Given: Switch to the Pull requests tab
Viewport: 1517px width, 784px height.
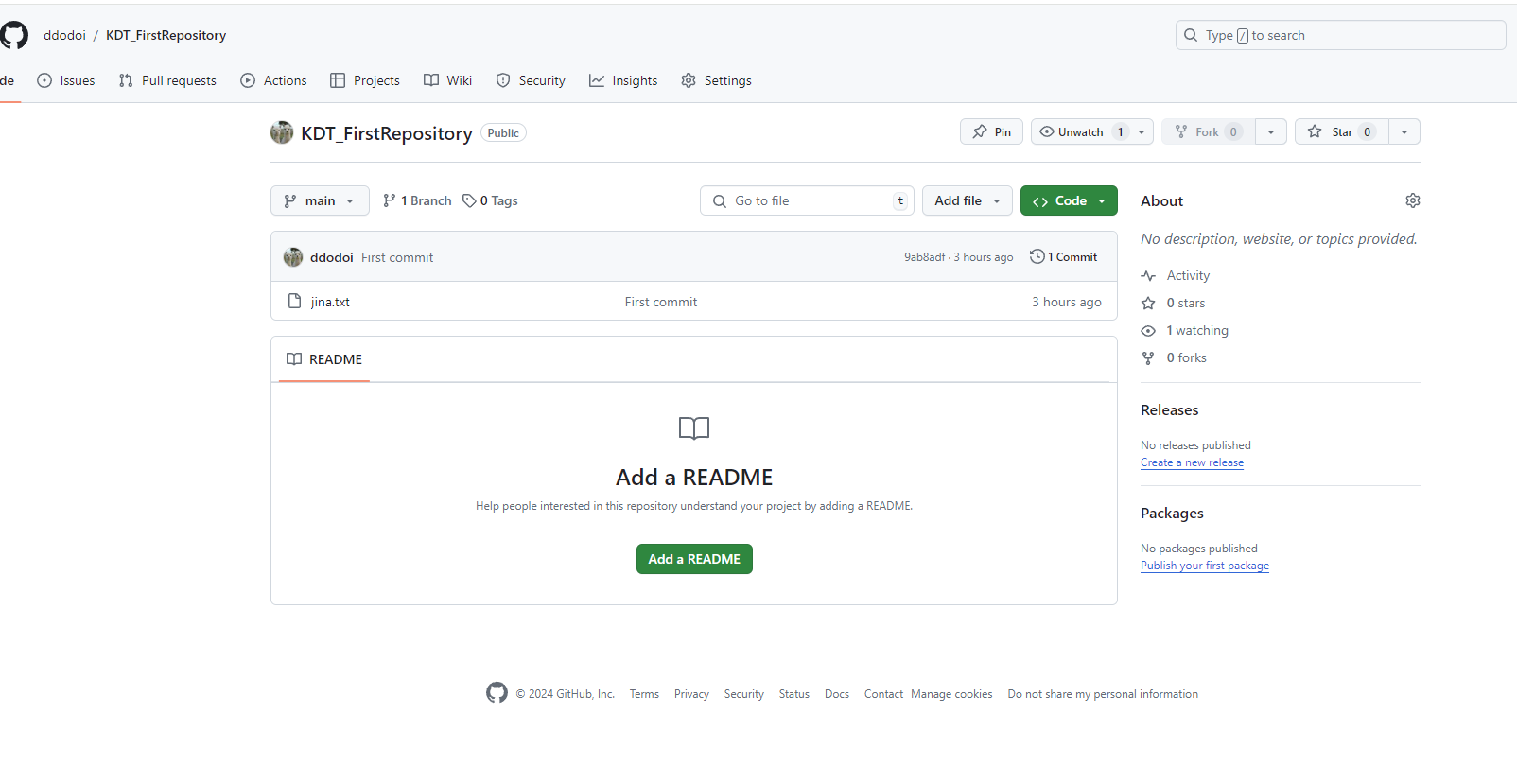Looking at the screenshot, I should pyautogui.click(x=167, y=80).
